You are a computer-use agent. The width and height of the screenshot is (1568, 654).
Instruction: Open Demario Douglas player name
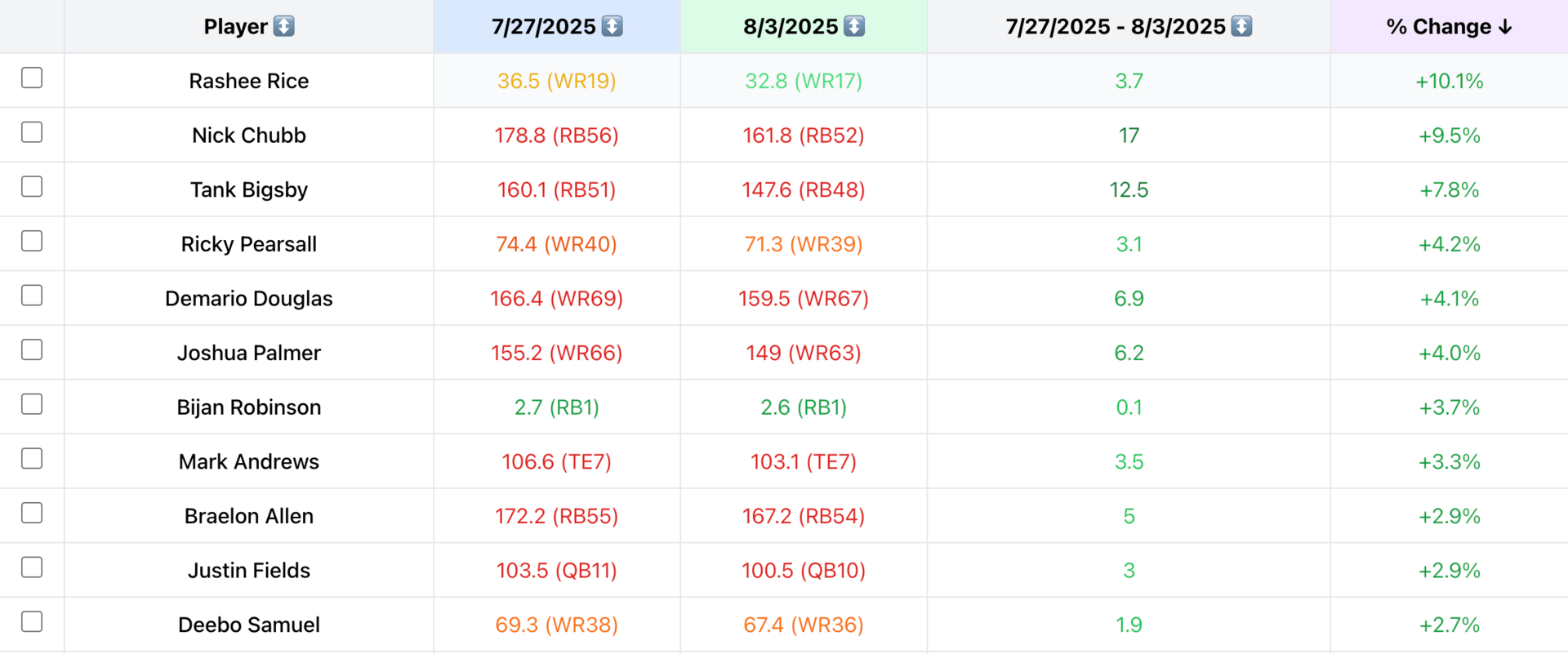tap(248, 299)
